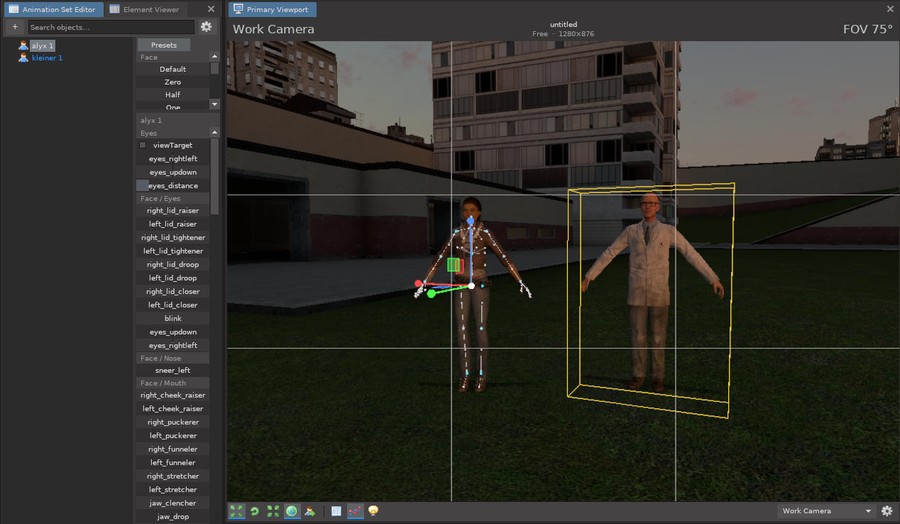Image resolution: width=900 pixels, height=524 pixels.
Task: Click controls list up arrow beside Eyes
Action: point(215,133)
